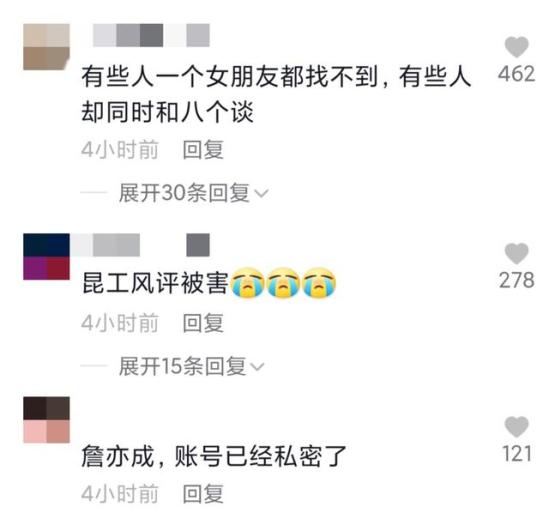This screenshot has width=549, height=513.
Task: Open the first commenter's blurred username
Action: pos(151,35)
